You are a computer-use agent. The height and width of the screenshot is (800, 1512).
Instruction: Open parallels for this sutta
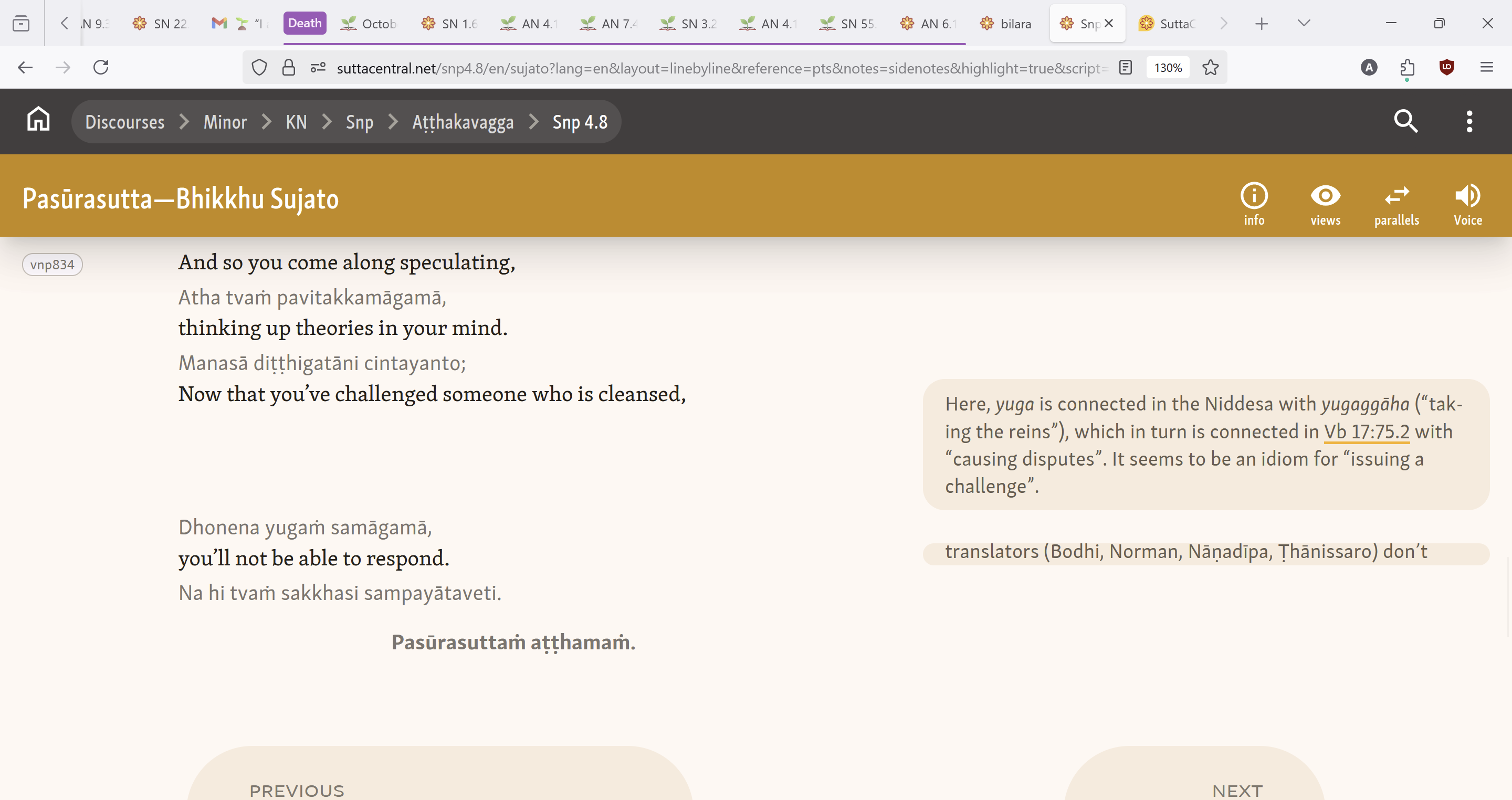(1396, 204)
